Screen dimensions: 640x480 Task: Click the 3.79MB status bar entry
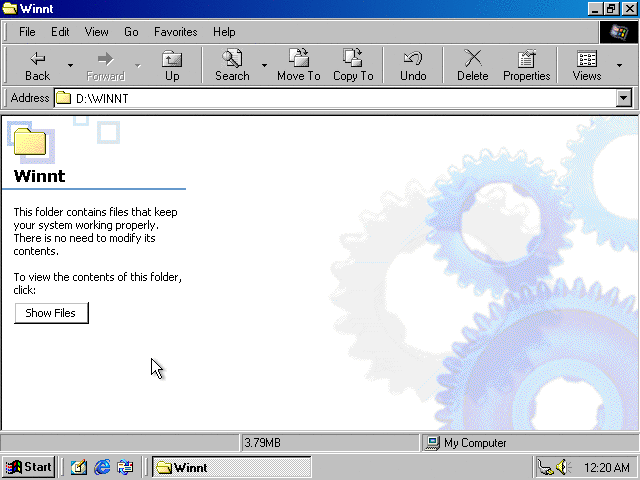(x=329, y=443)
